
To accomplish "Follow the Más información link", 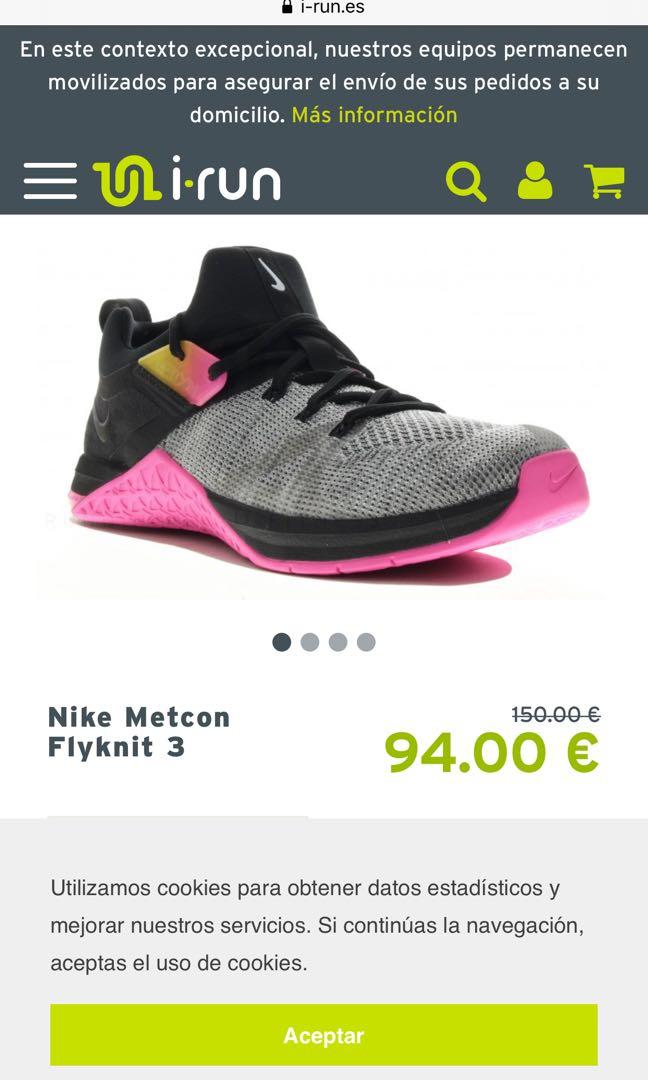I will pos(375,114).
